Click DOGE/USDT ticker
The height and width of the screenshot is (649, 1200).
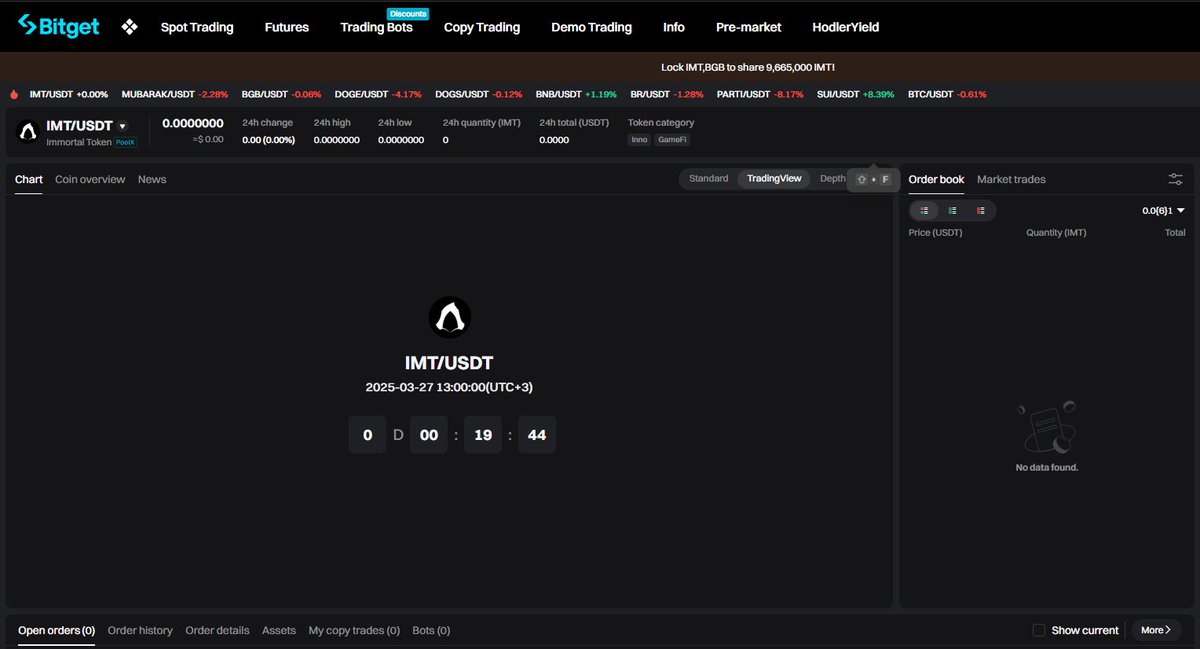[x=378, y=94]
